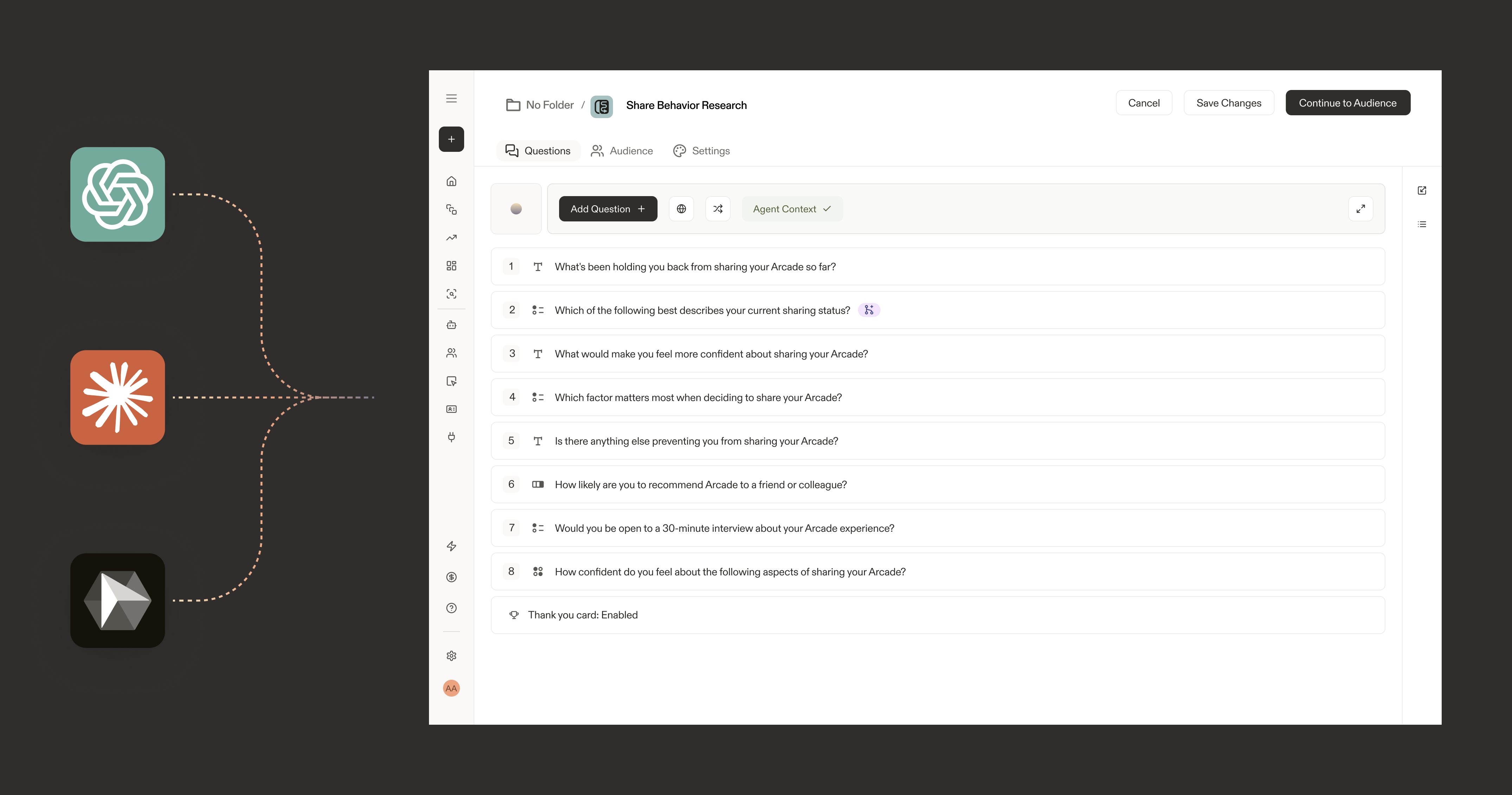Open question 1 about holding you back
The image size is (1512, 795).
point(938,266)
